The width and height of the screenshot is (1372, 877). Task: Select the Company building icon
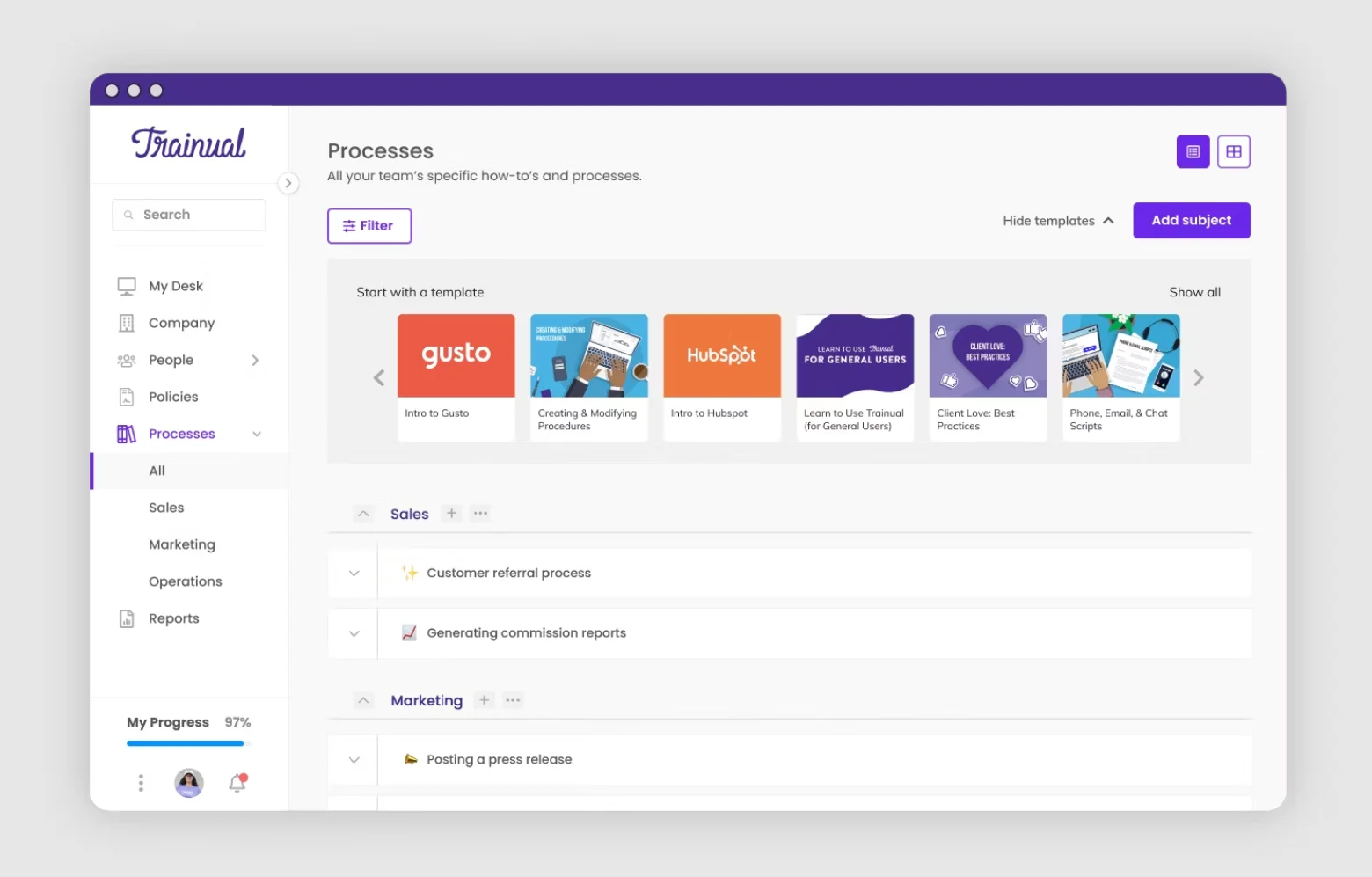tap(126, 323)
